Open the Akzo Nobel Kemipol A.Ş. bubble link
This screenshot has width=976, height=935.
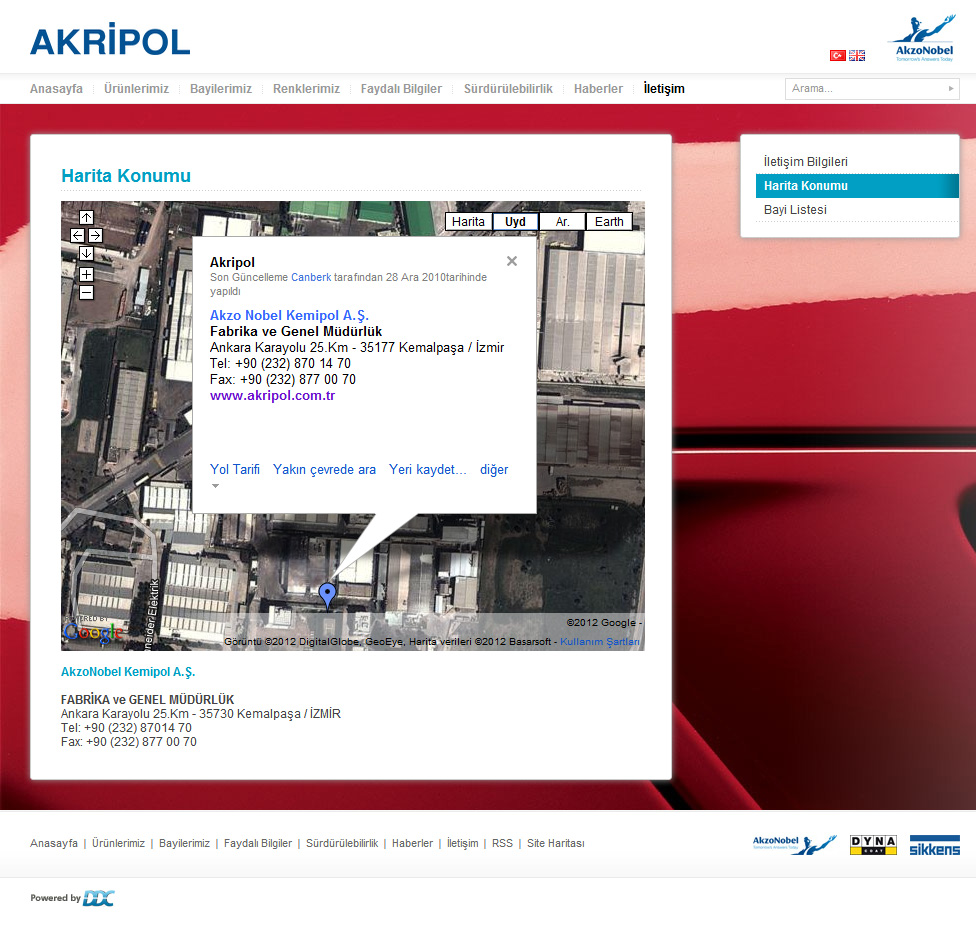click(289, 315)
